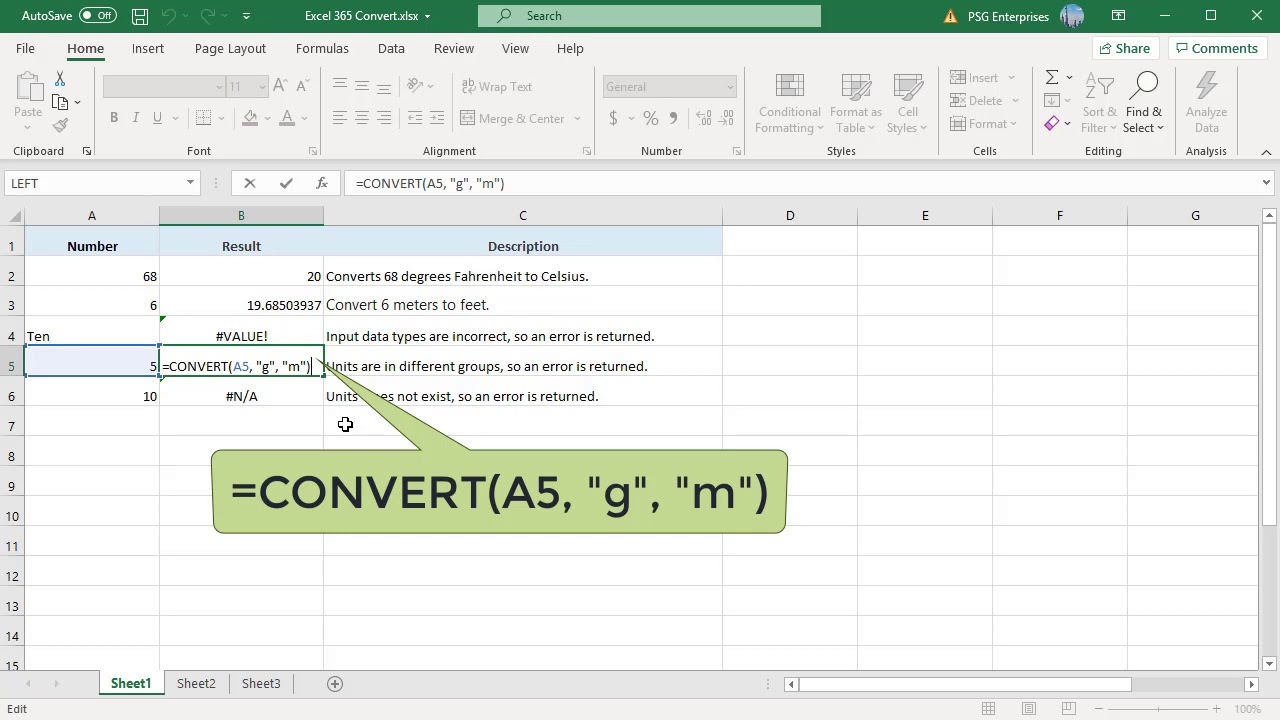Viewport: 1280px width, 720px height.
Task: Open the Help tab
Action: click(x=570, y=48)
